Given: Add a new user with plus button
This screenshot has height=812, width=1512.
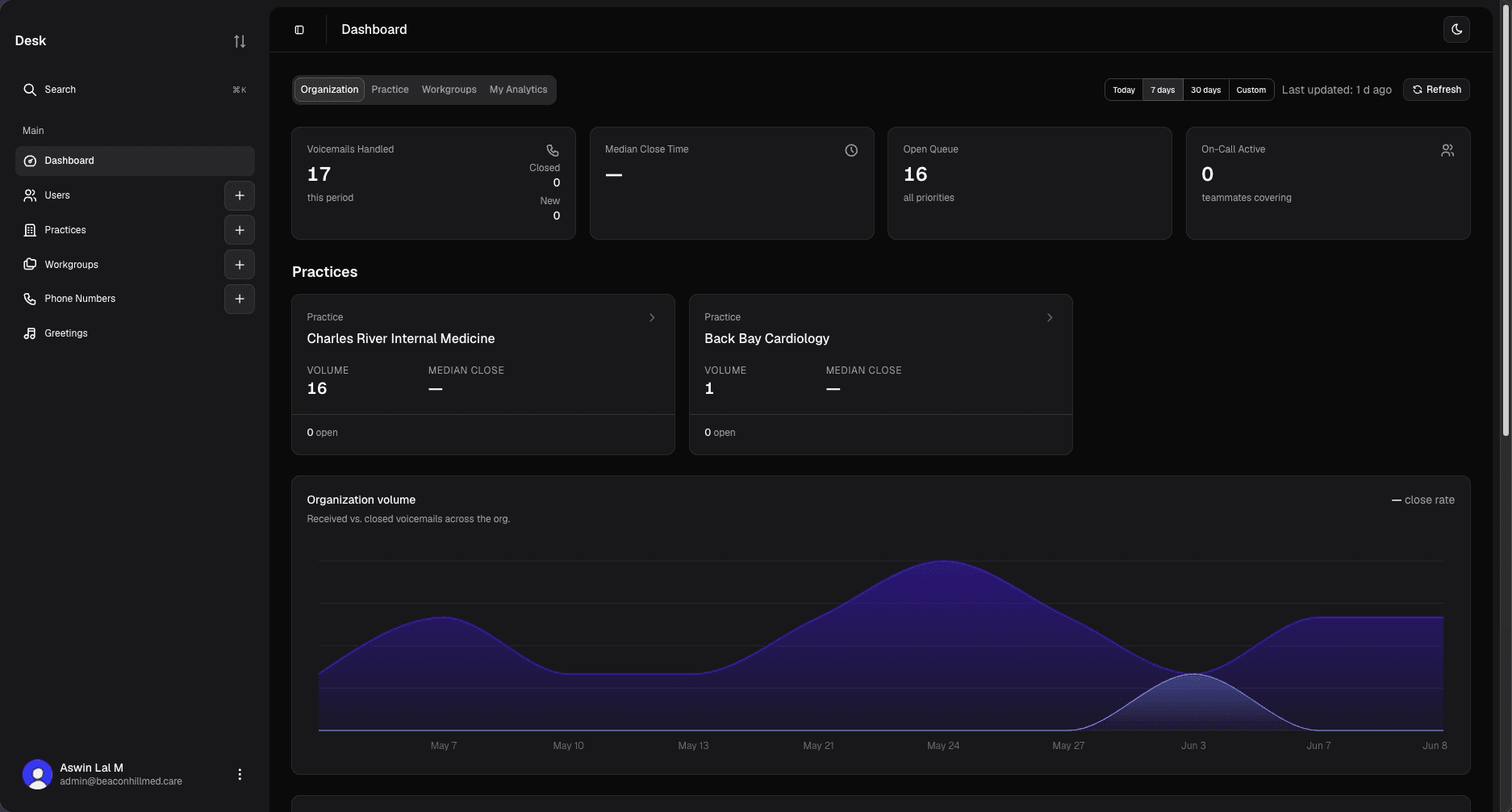Looking at the screenshot, I should coord(240,195).
